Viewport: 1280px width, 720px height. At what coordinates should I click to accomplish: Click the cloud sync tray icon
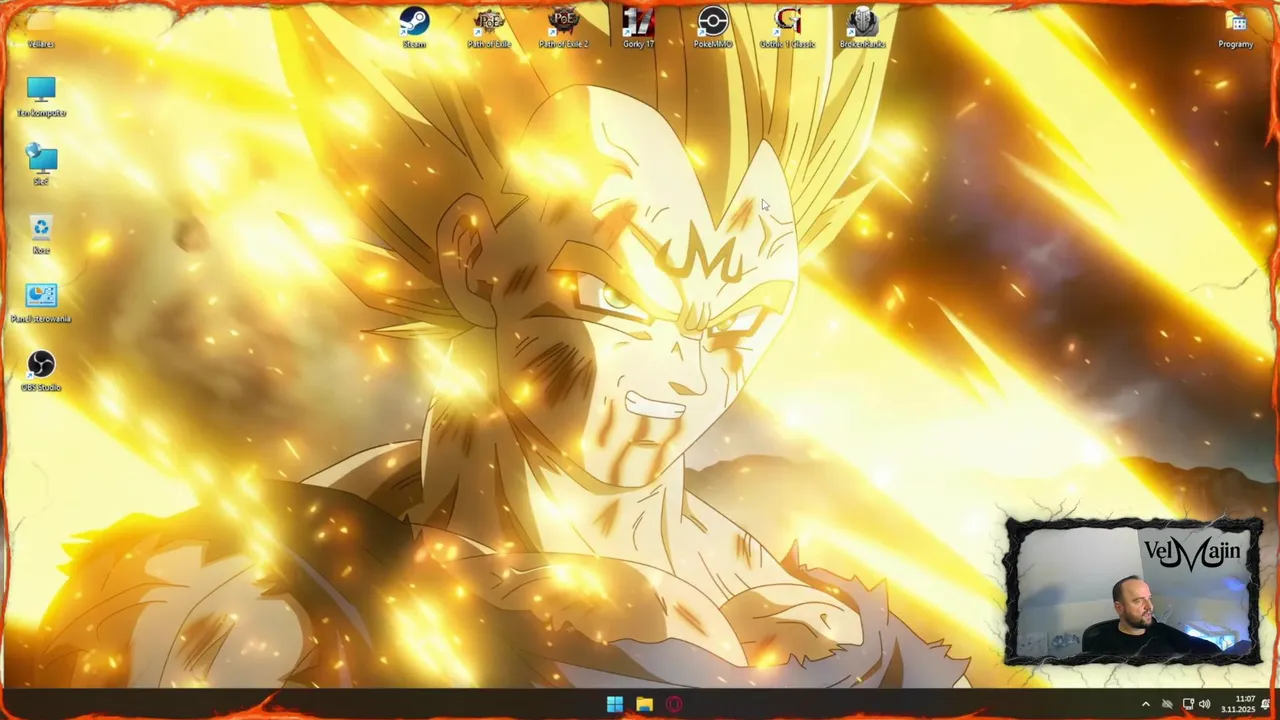pyautogui.click(x=1167, y=704)
